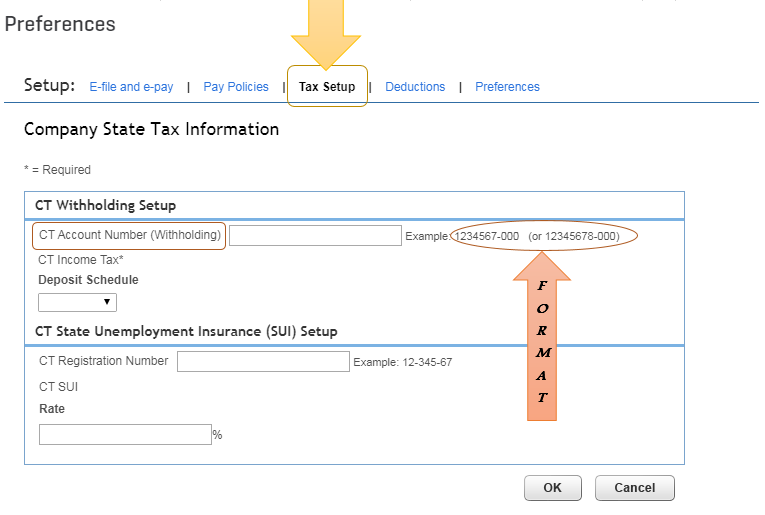Viewport: 765px width, 515px height.
Task: Click the 'Deposit Schedule' label
Action: coord(88,280)
